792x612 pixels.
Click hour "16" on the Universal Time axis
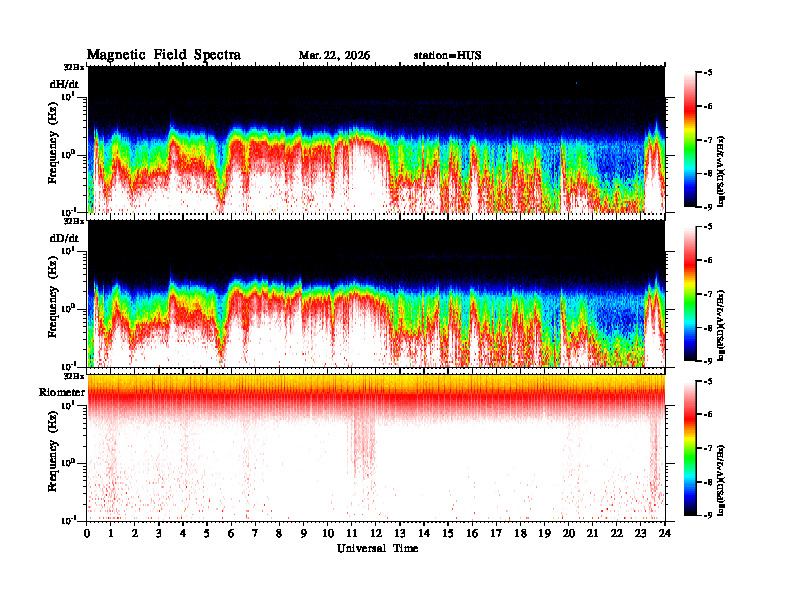(472, 533)
